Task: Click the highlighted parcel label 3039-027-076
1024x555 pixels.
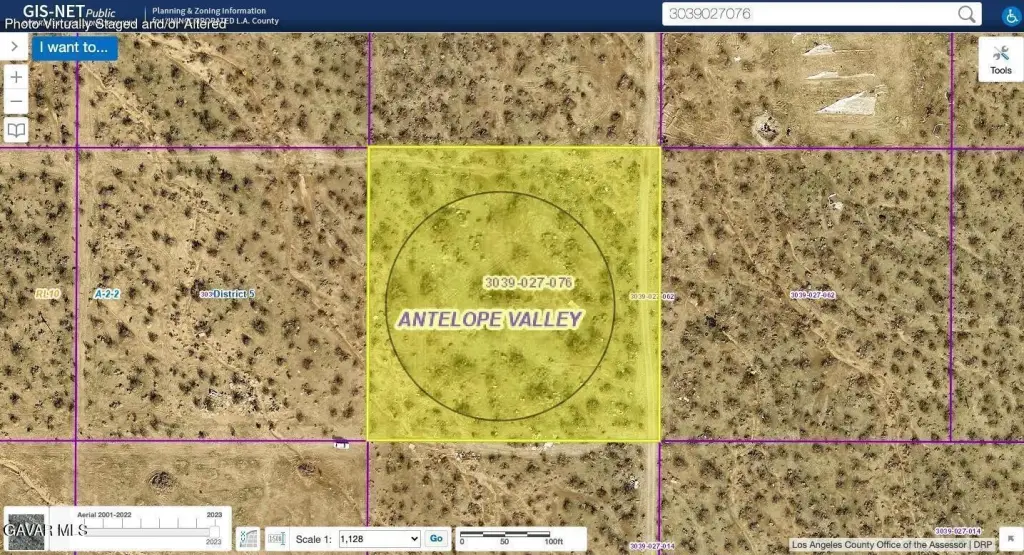Action: (527, 283)
